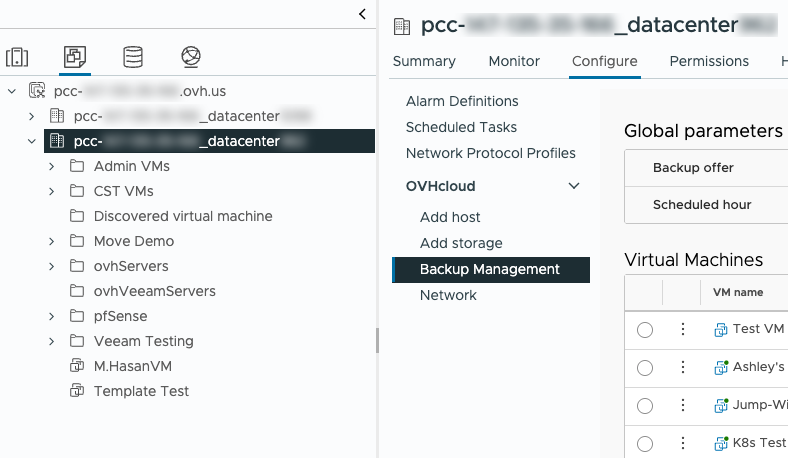788x458 pixels.
Task: Open the Hosts and Clusters inventory view
Action: coord(17,57)
